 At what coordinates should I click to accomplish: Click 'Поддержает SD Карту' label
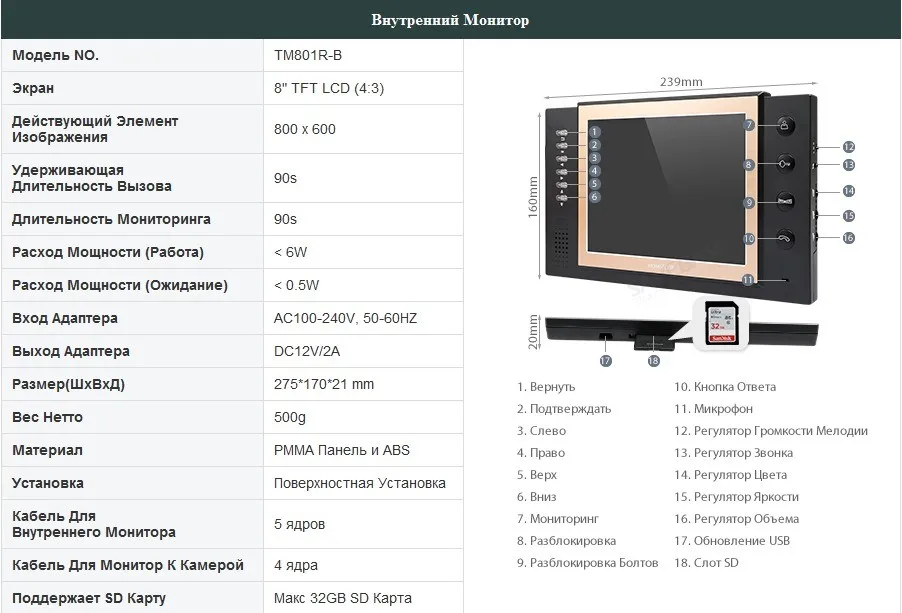click(x=89, y=598)
